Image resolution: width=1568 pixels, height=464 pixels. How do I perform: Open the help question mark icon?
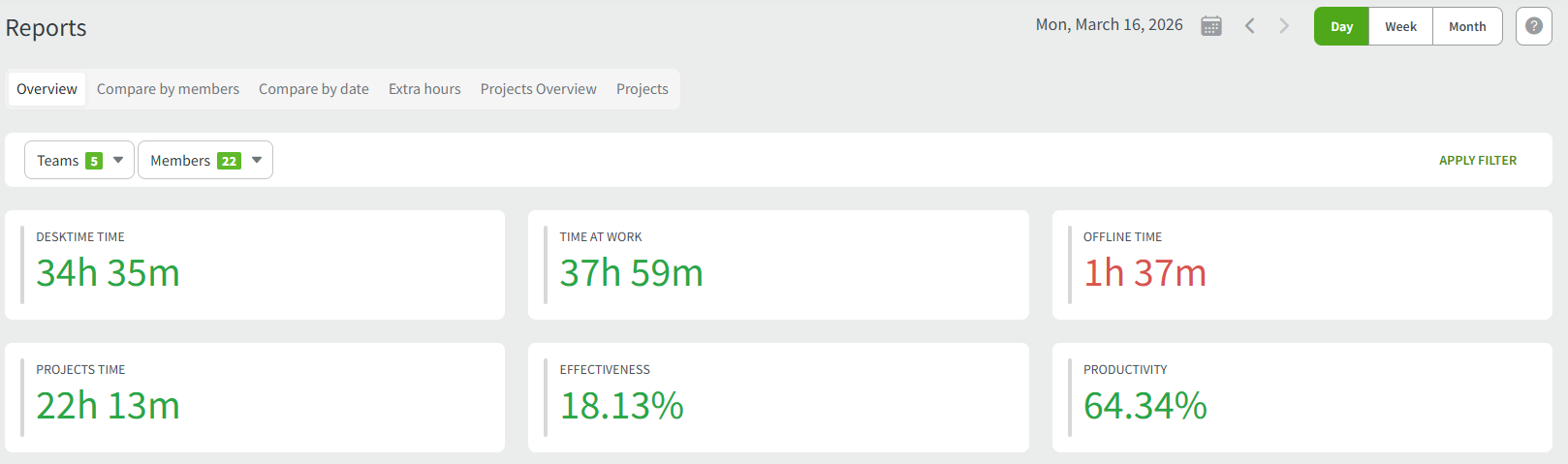[1534, 26]
